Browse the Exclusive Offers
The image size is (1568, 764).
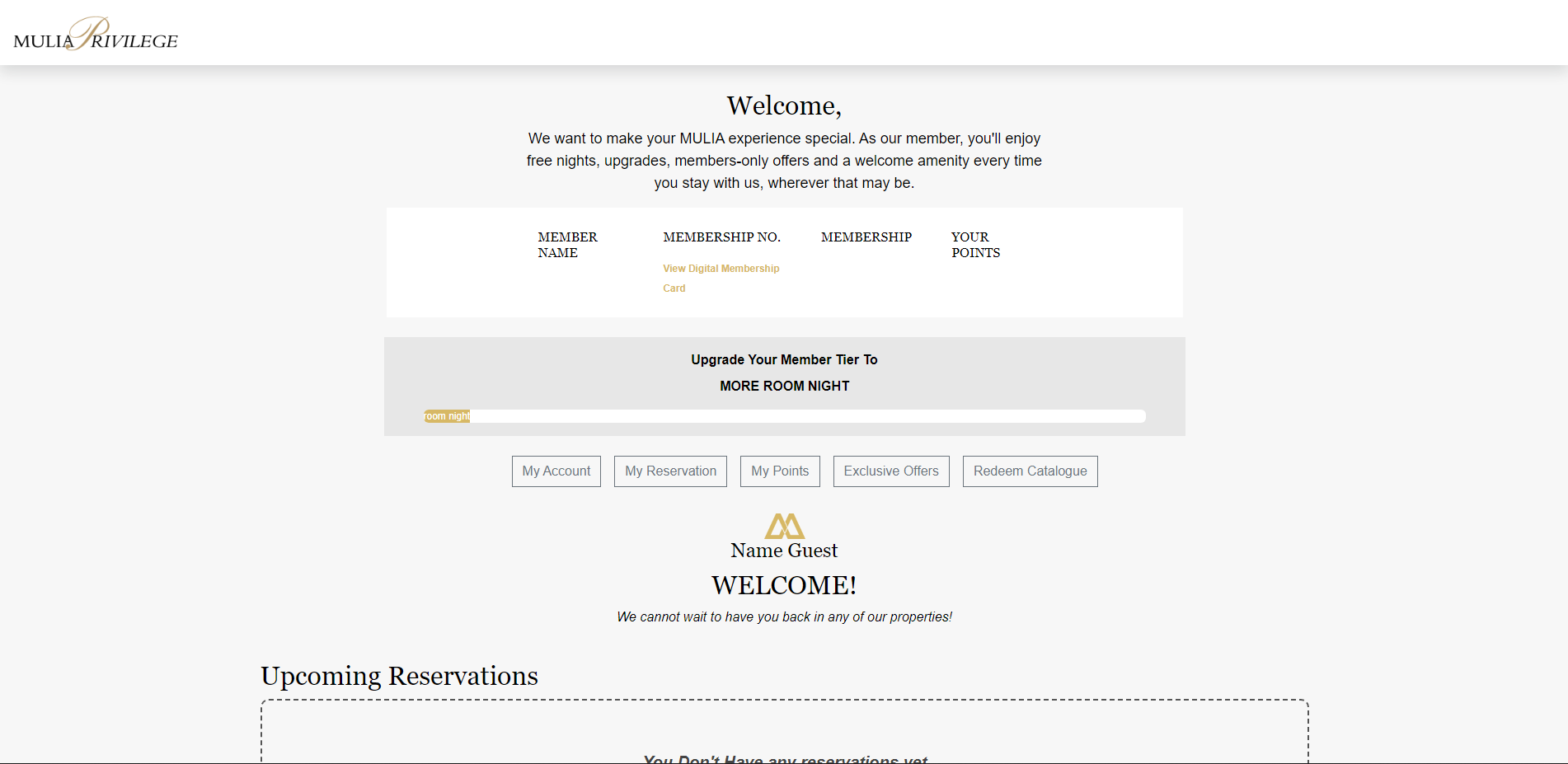pyautogui.click(x=891, y=471)
